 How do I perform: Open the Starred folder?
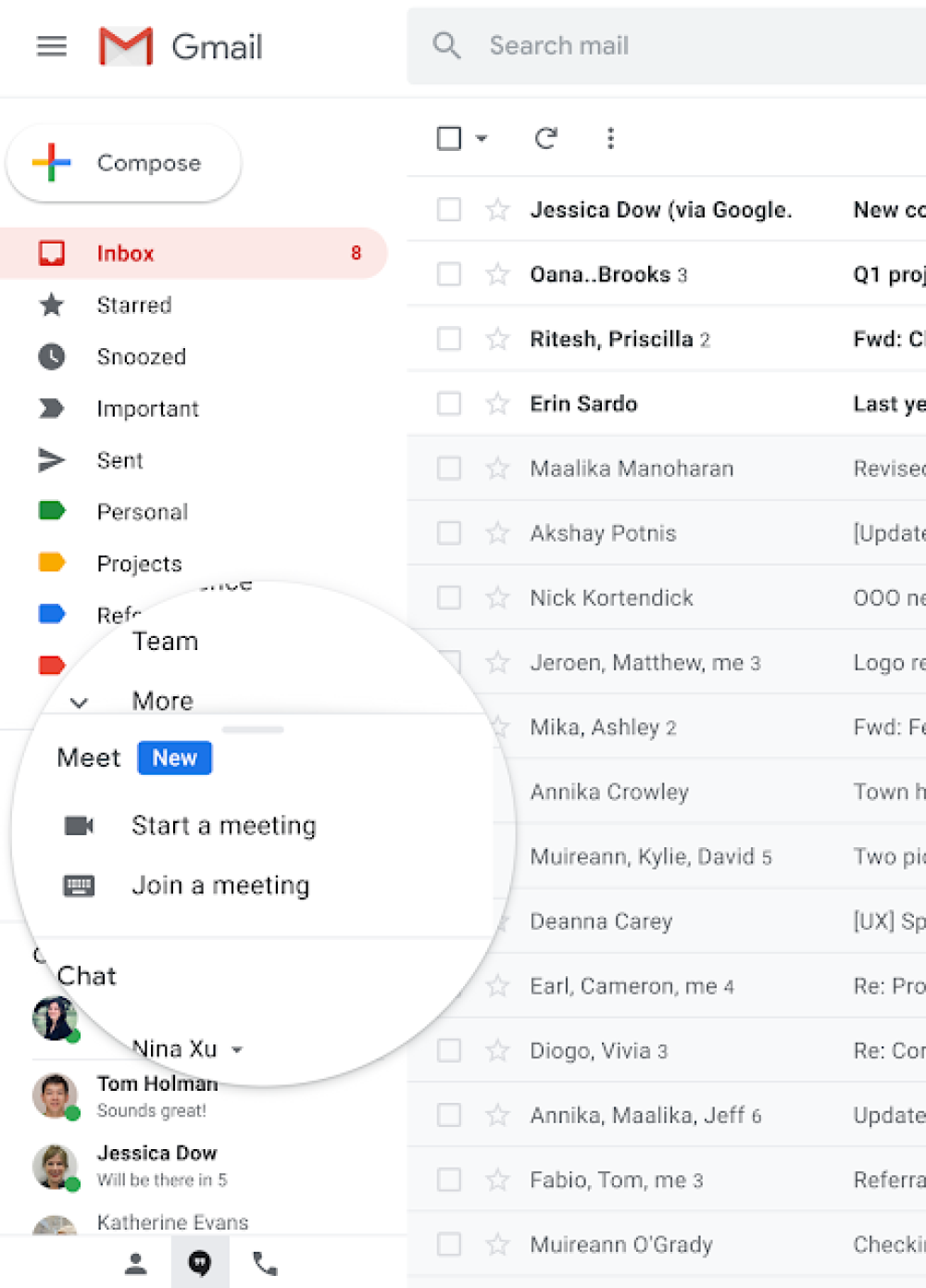point(133,305)
